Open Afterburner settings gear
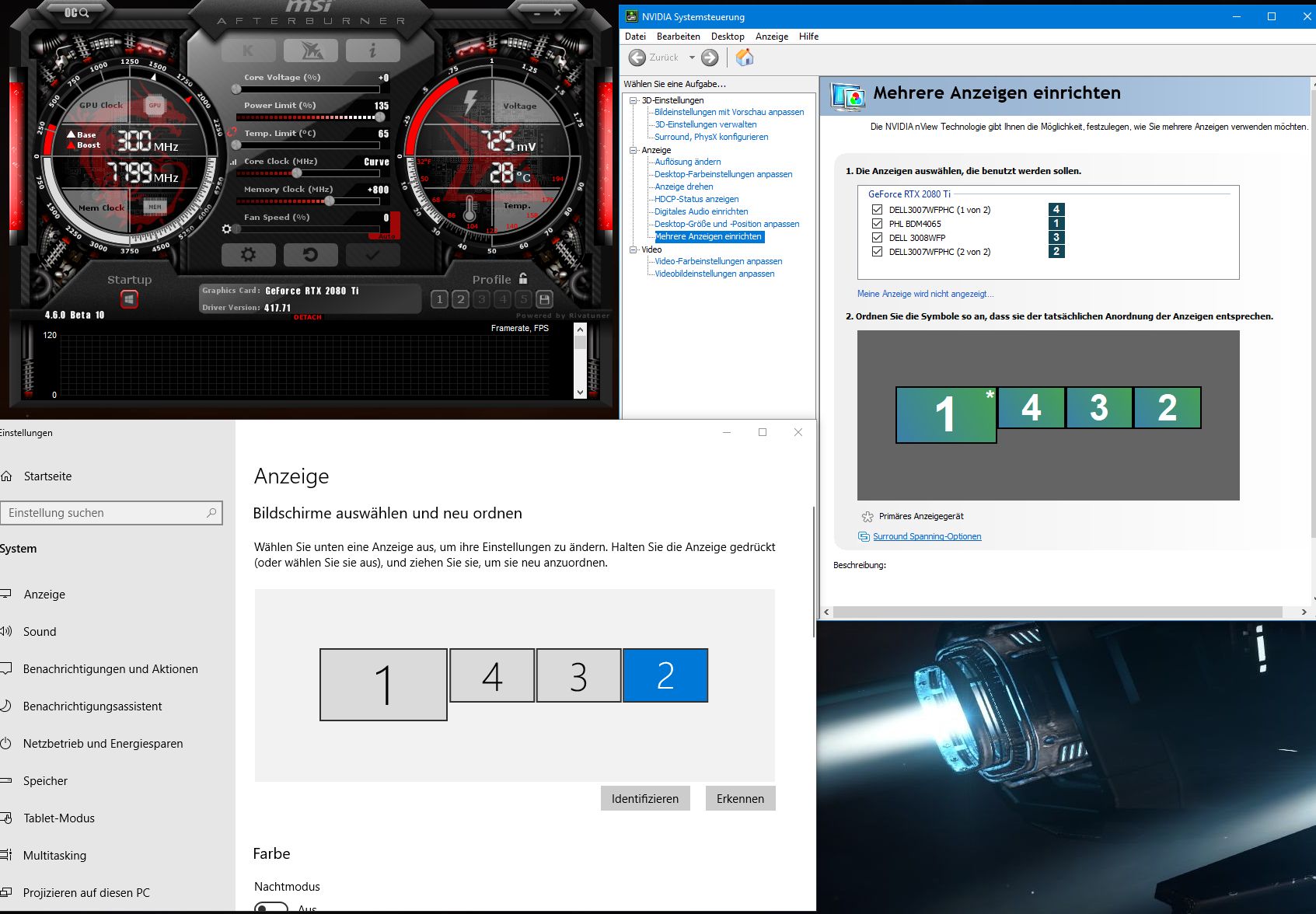 pyautogui.click(x=249, y=255)
